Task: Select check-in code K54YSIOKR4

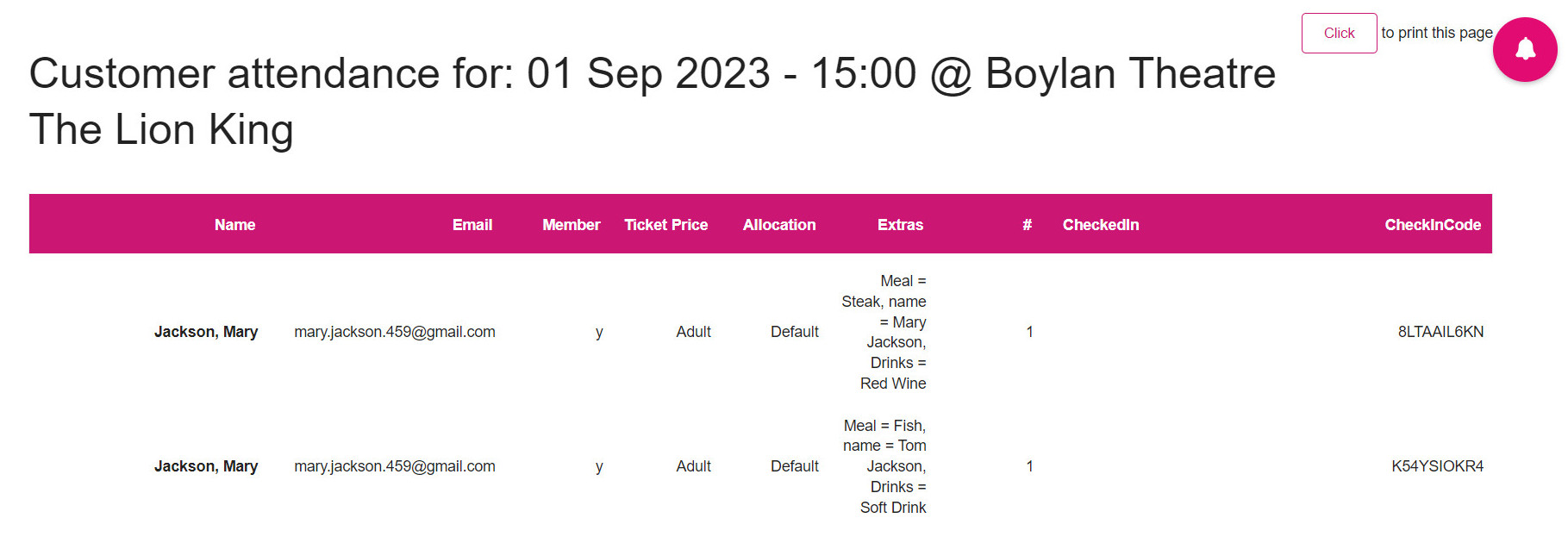Action: [x=1439, y=466]
